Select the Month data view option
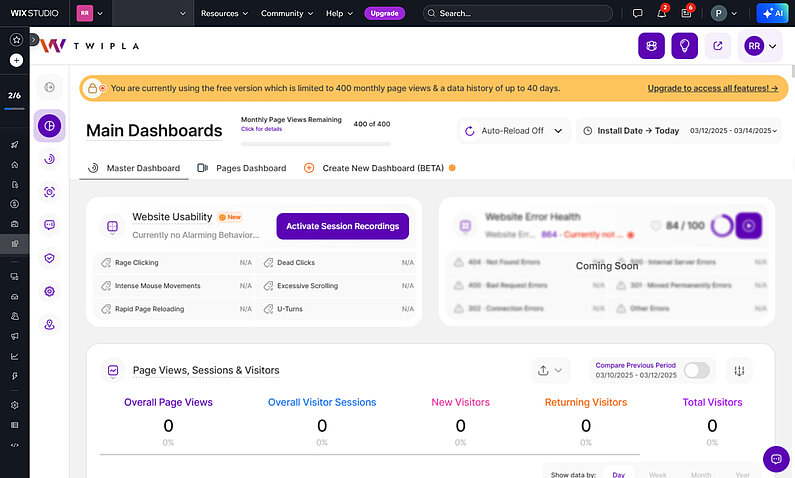The image size is (795, 478). click(x=701, y=474)
